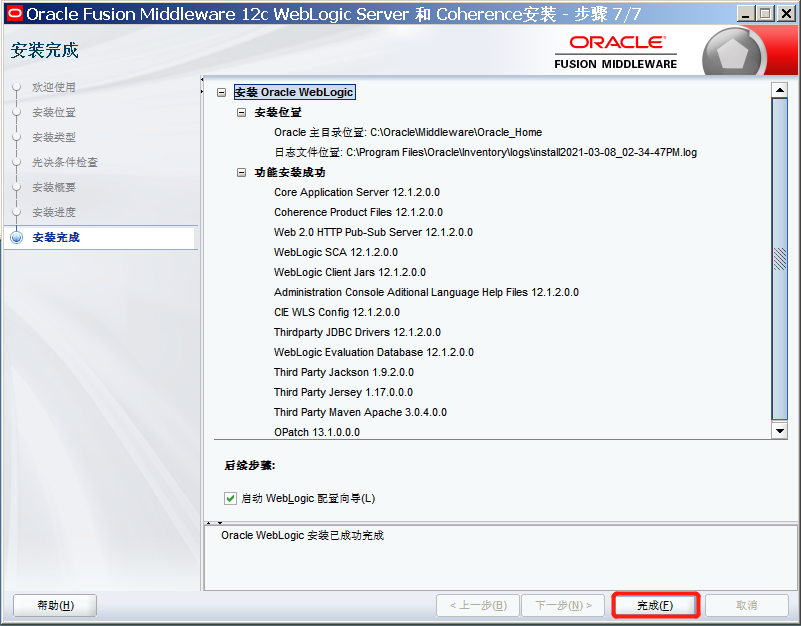Click the ORACLE Fusion Middleware logo

616,52
